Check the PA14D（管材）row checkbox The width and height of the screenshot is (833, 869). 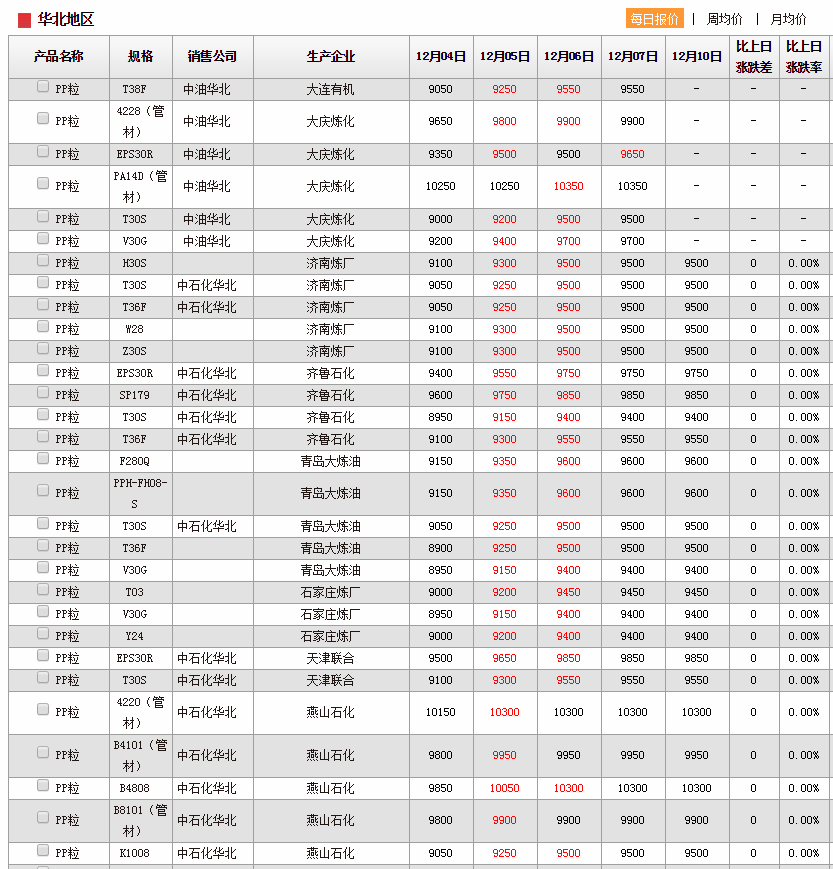(43, 184)
